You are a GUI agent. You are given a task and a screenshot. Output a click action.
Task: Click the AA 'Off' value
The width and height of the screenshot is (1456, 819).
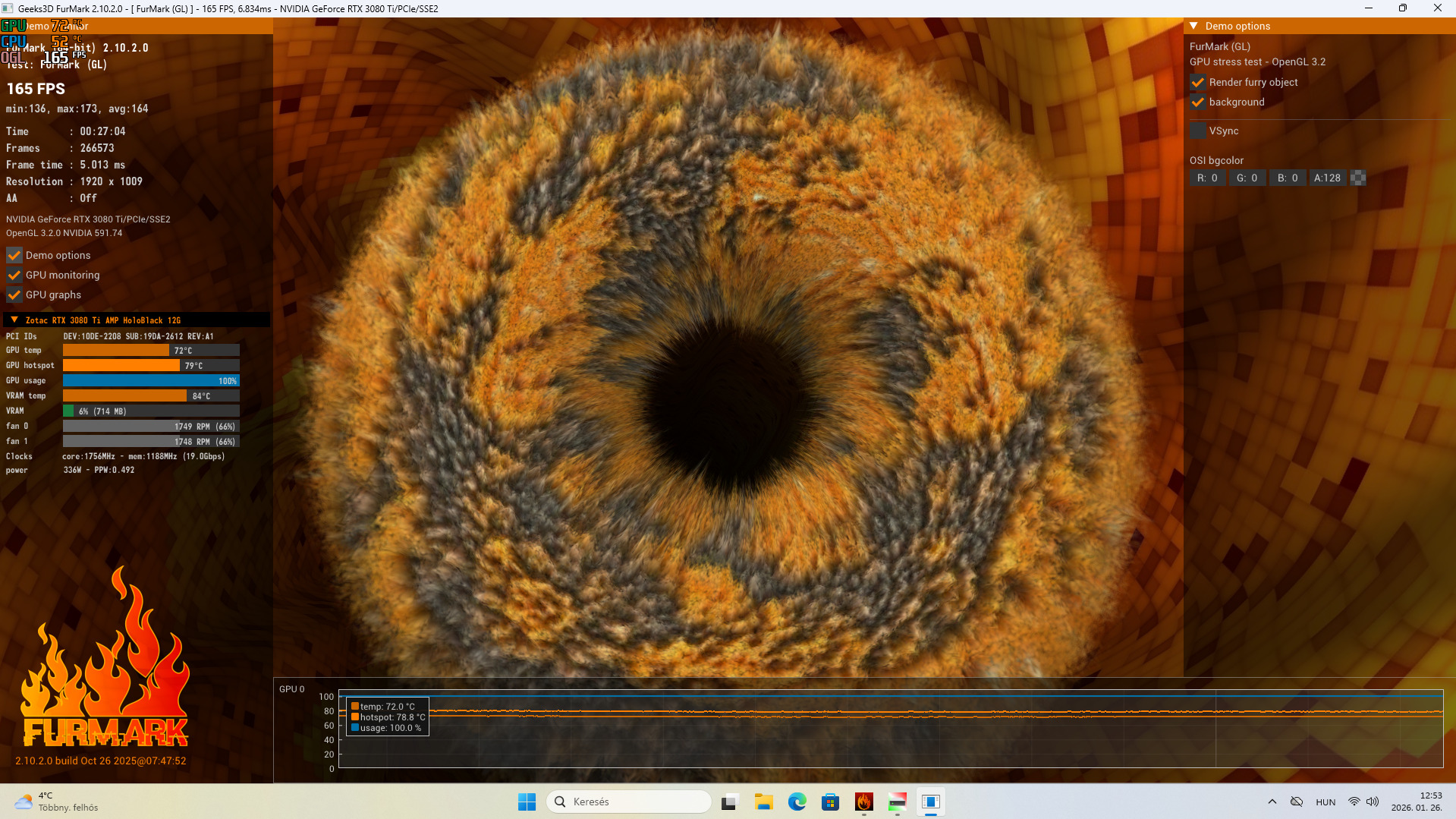point(88,198)
